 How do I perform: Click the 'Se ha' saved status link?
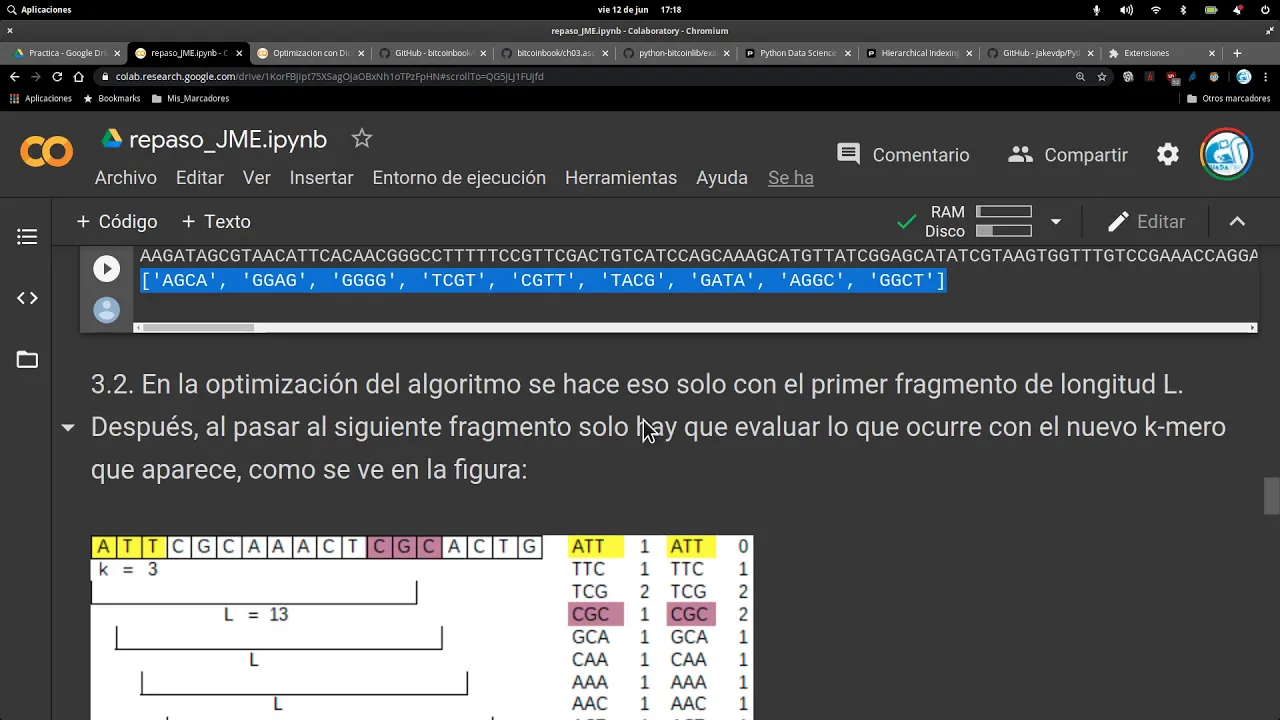[x=791, y=177]
